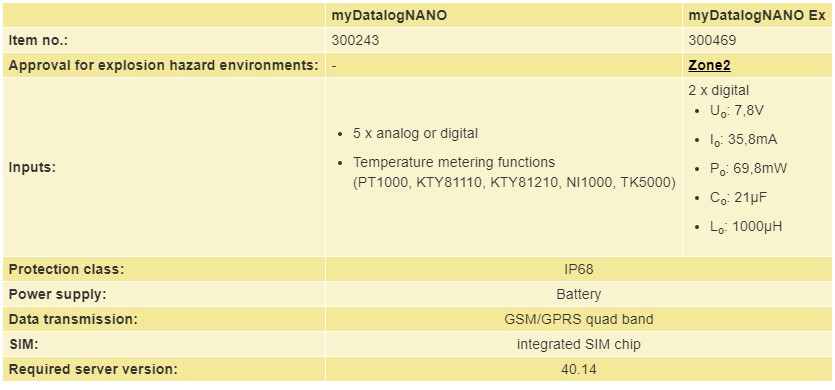The image size is (835, 390).
Task: Click the 'Required server version:' label
Action: 93,369
